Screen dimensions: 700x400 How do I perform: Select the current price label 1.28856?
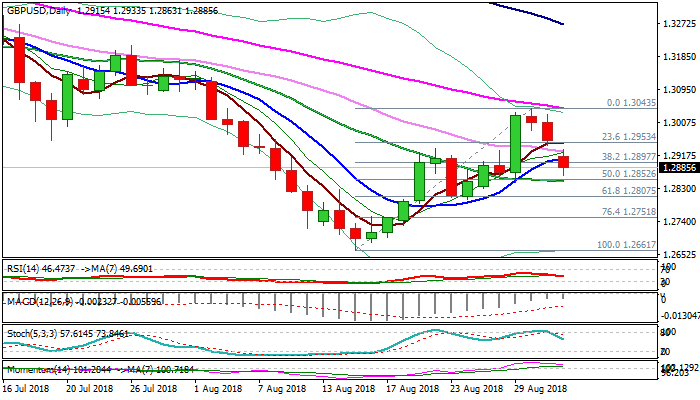667,169
